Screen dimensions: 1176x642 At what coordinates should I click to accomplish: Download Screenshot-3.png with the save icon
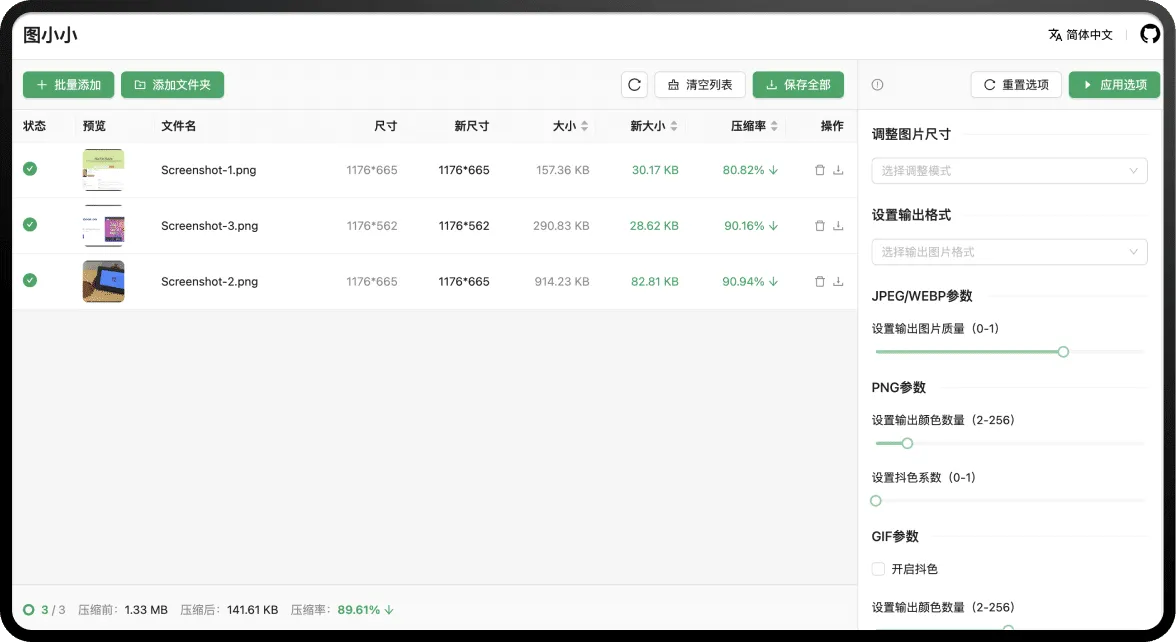838,226
